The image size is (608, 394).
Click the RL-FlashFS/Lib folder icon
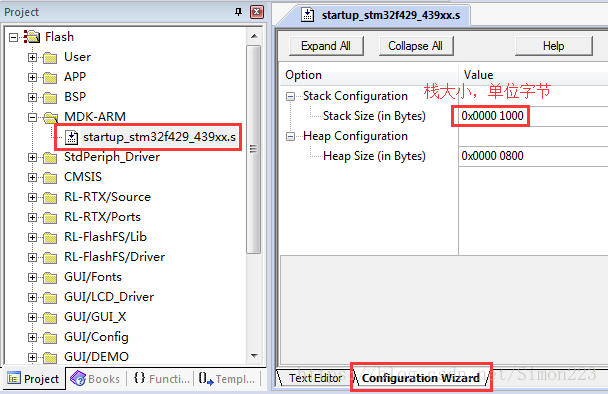point(50,237)
